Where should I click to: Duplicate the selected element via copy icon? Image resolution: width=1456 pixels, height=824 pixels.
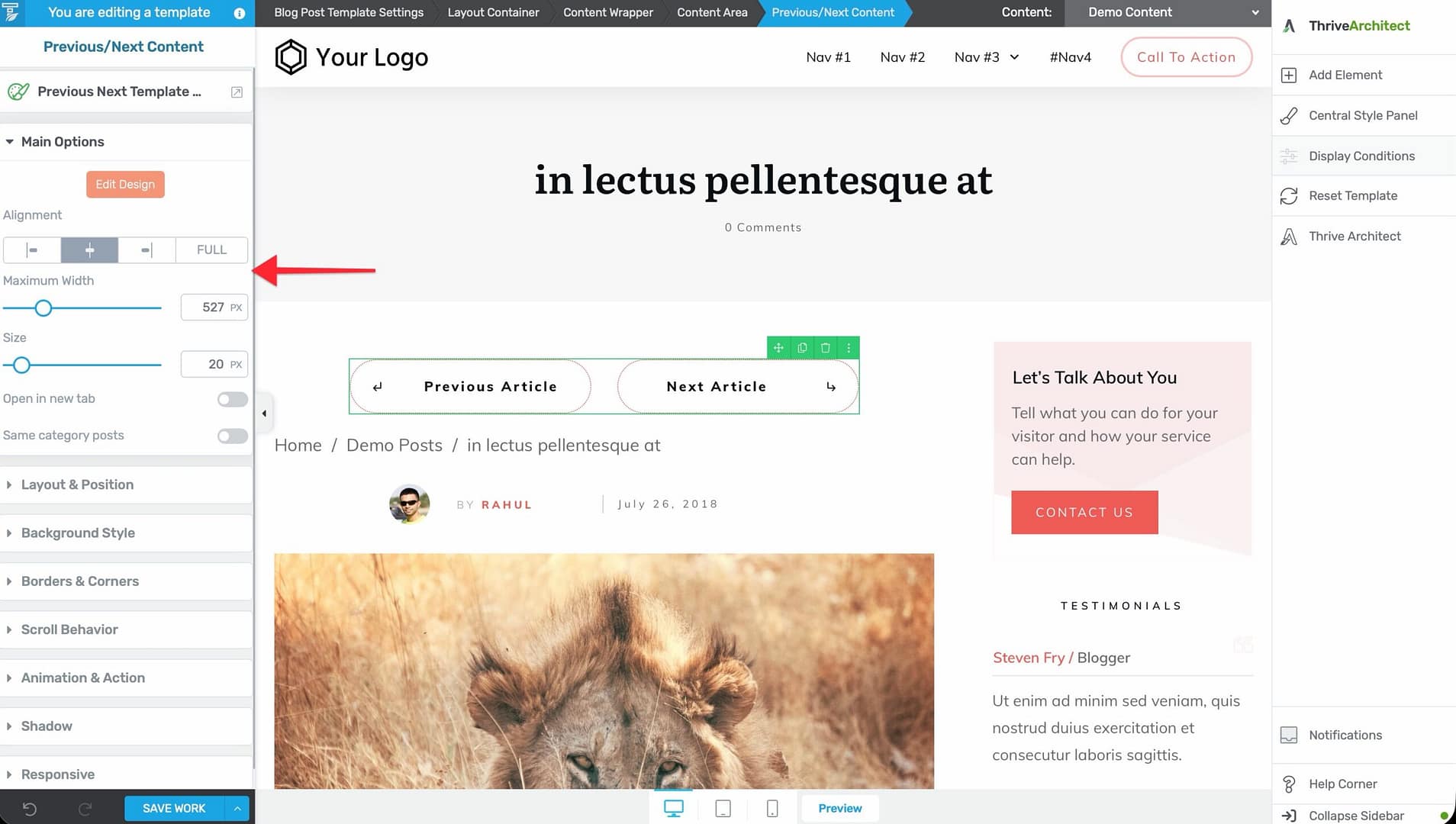[x=802, y=348]
